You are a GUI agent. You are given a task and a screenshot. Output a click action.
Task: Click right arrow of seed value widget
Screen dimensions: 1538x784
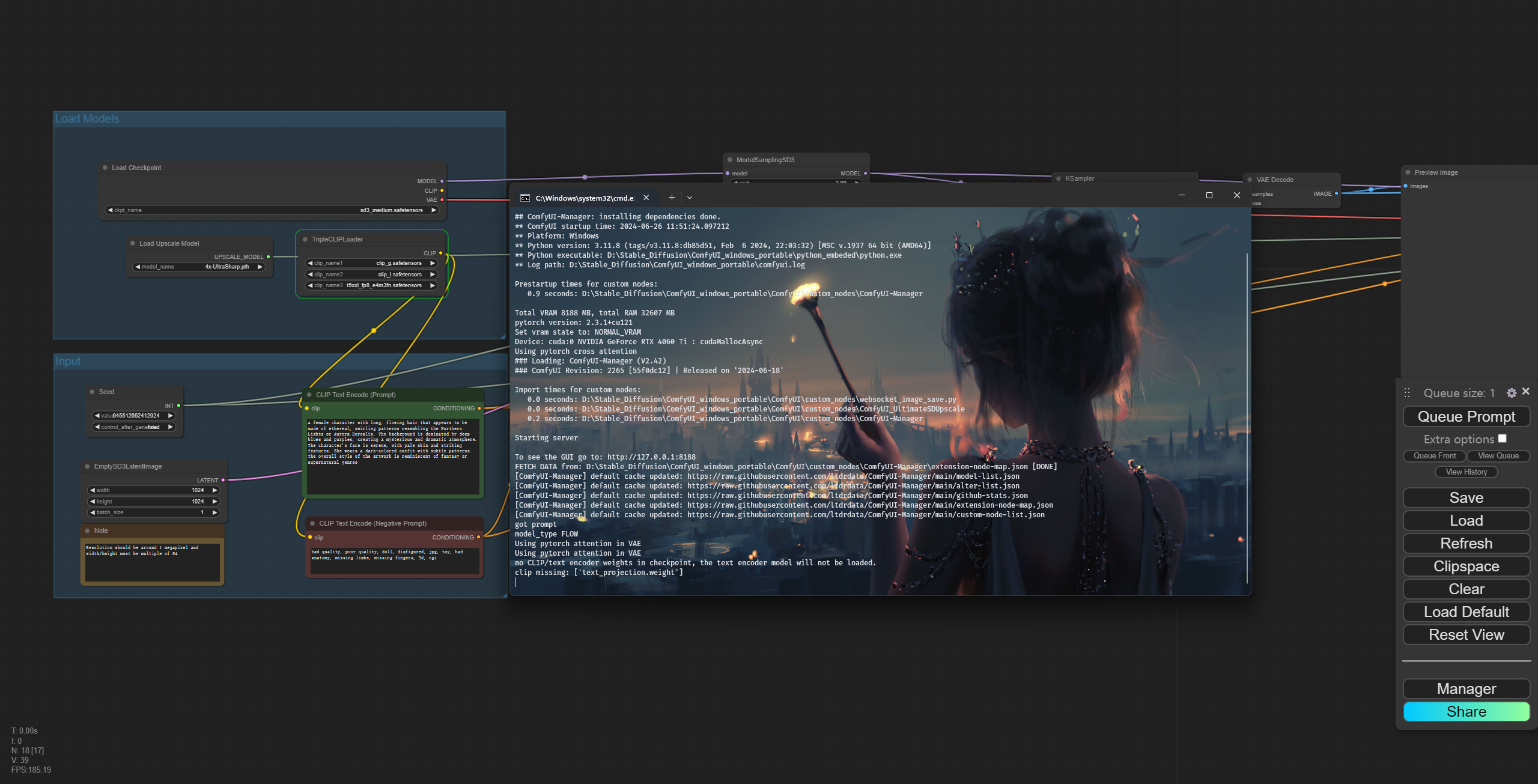(170, 415)
